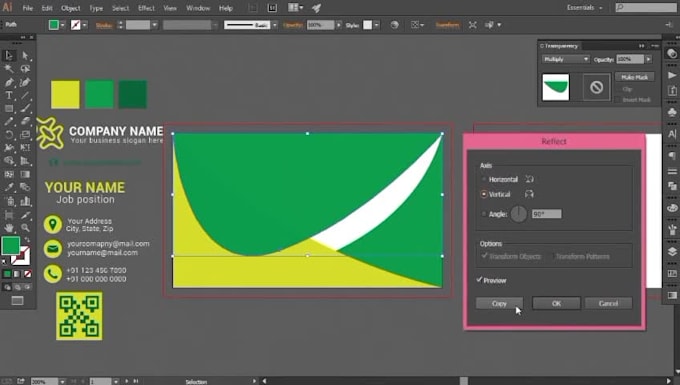Open the File menu

28,8
